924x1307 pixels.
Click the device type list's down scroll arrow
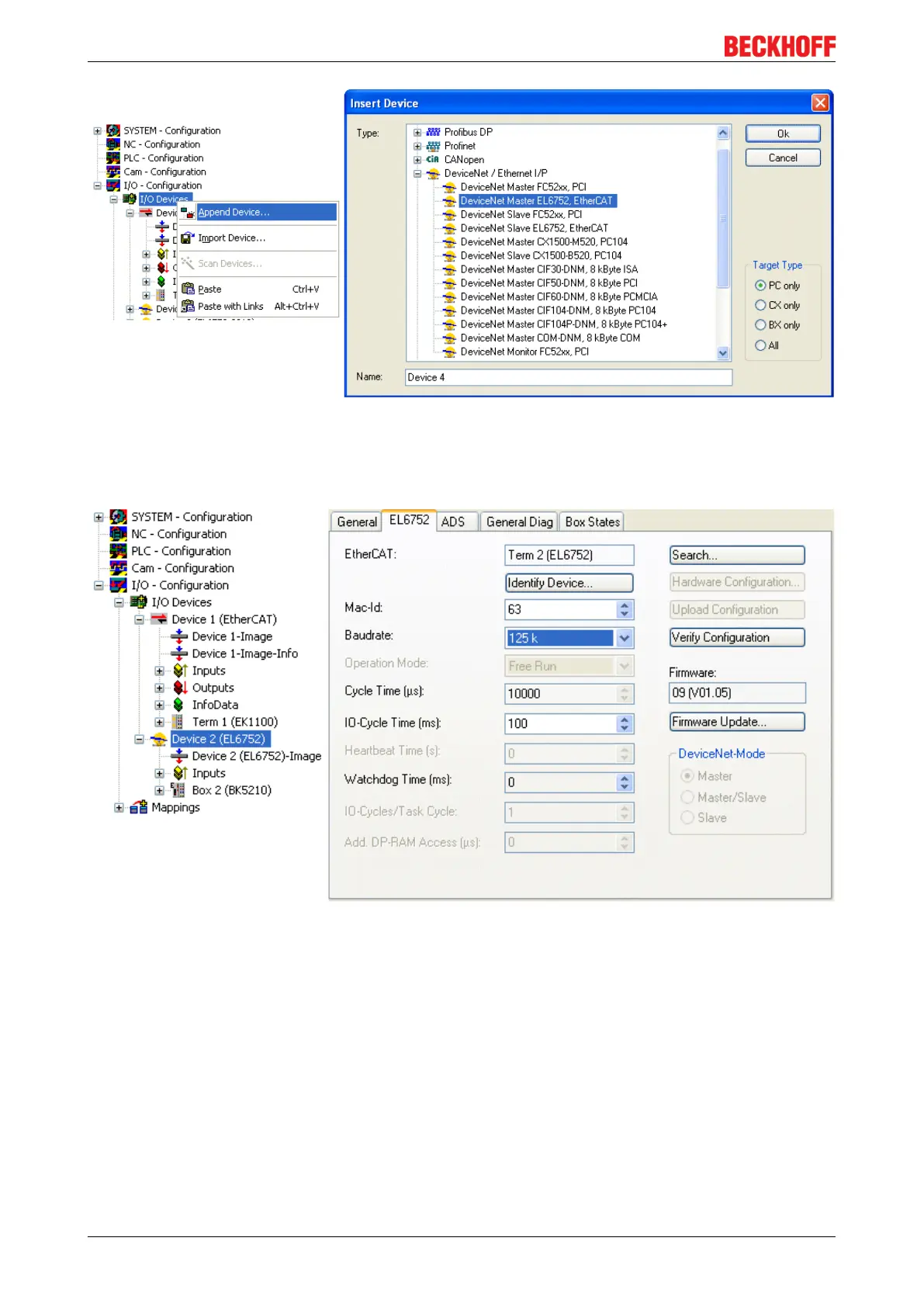723,353
